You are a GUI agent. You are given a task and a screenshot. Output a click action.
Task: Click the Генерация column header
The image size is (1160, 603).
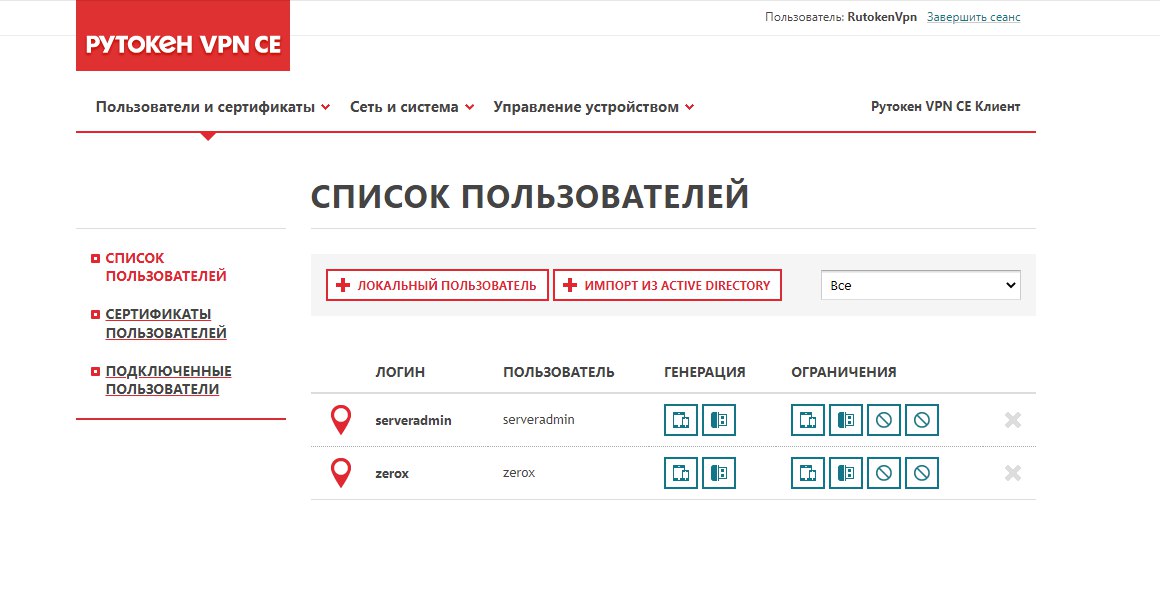704,372
